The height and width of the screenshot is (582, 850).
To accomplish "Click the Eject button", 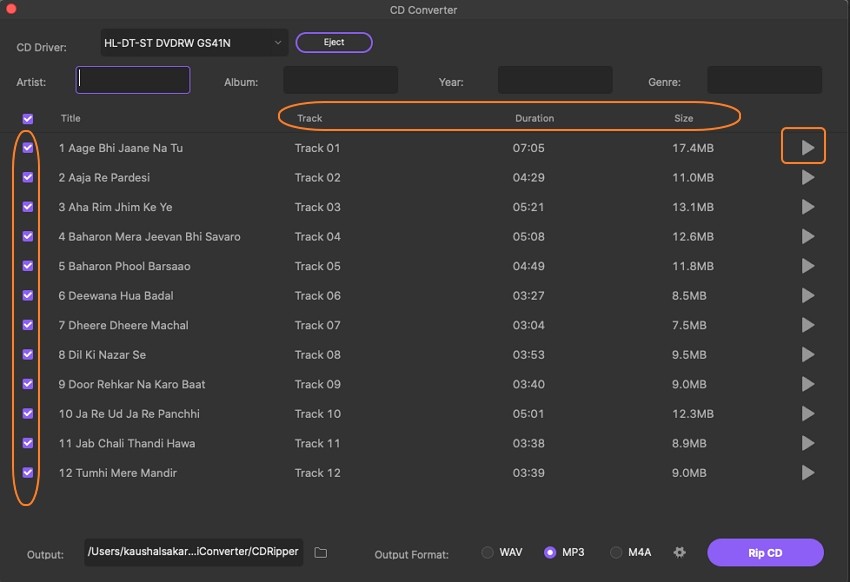I will 334,42.
